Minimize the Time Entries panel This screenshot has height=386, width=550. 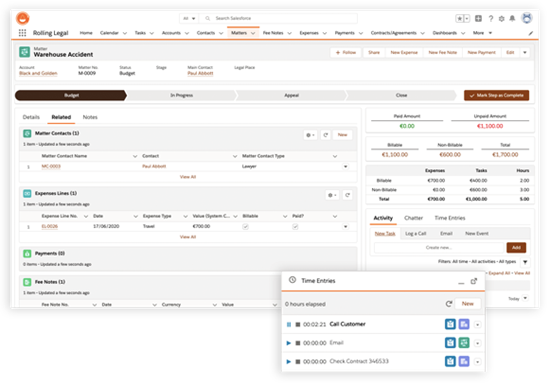point(461,282)
